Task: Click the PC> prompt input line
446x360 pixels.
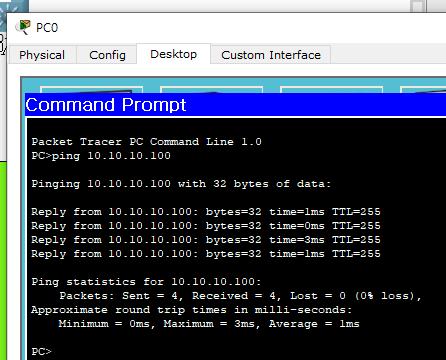Action: click(41, 352)
